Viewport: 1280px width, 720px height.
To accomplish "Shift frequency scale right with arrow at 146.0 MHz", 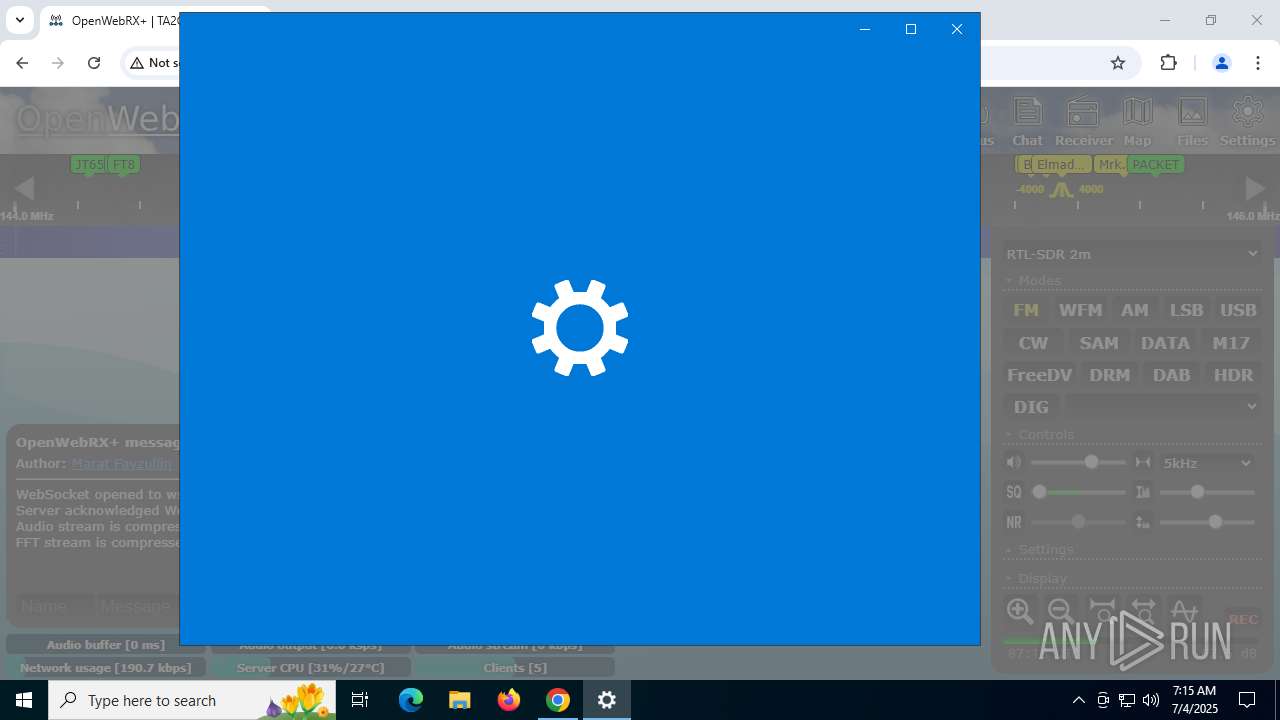I will click(x=1255, y=188).
